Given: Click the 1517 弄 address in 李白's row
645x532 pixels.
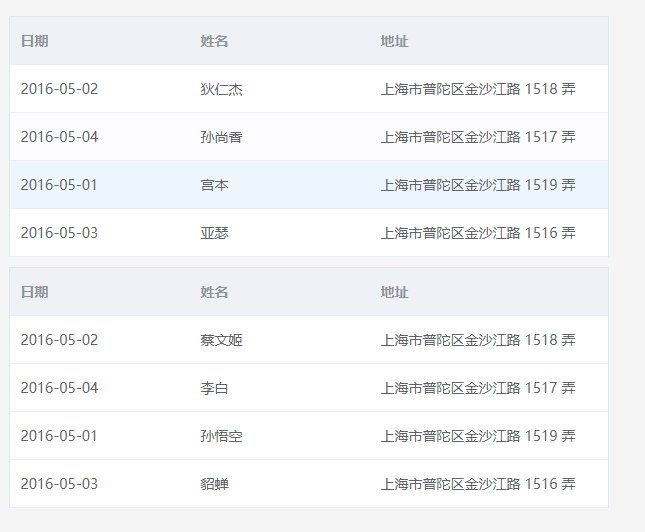Looking at the screenshot, I should (478, 388).
